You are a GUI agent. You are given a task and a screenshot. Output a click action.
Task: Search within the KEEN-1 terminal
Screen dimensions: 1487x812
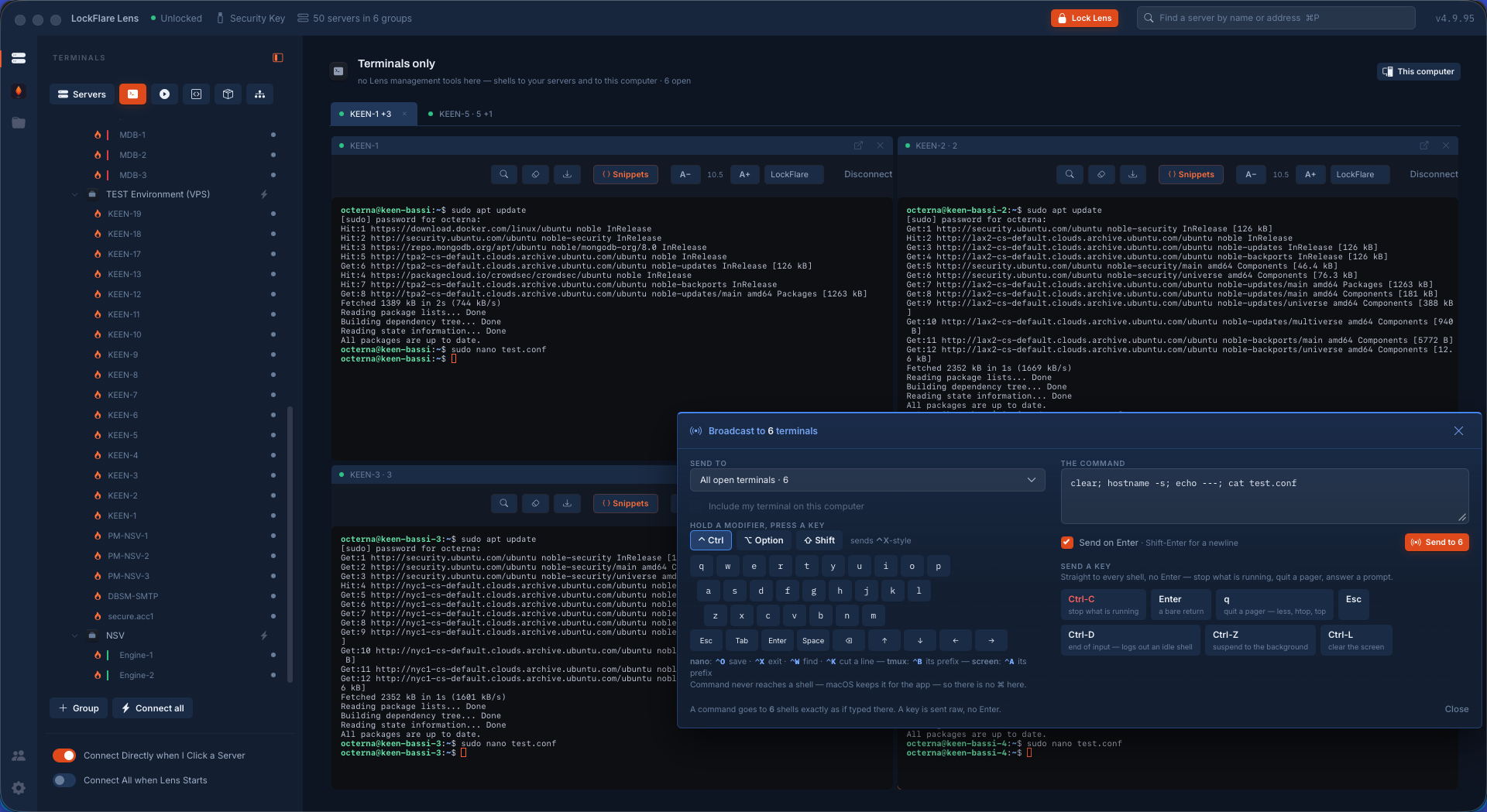click(x=504, y=175)
